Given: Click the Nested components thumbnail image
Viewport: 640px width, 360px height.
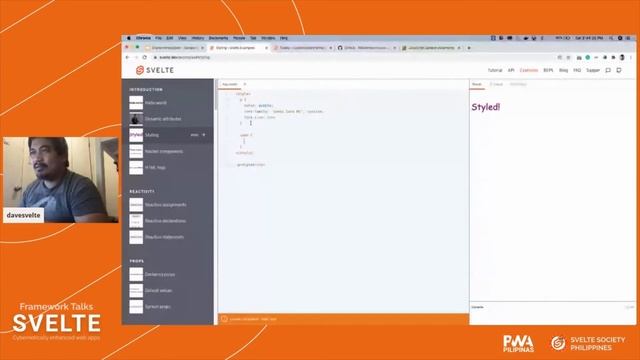Looking at the screenshot, I should [136, 151].
